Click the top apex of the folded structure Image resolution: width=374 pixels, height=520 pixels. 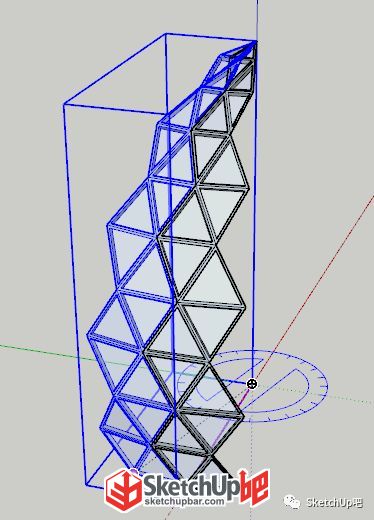coord(255,42)
